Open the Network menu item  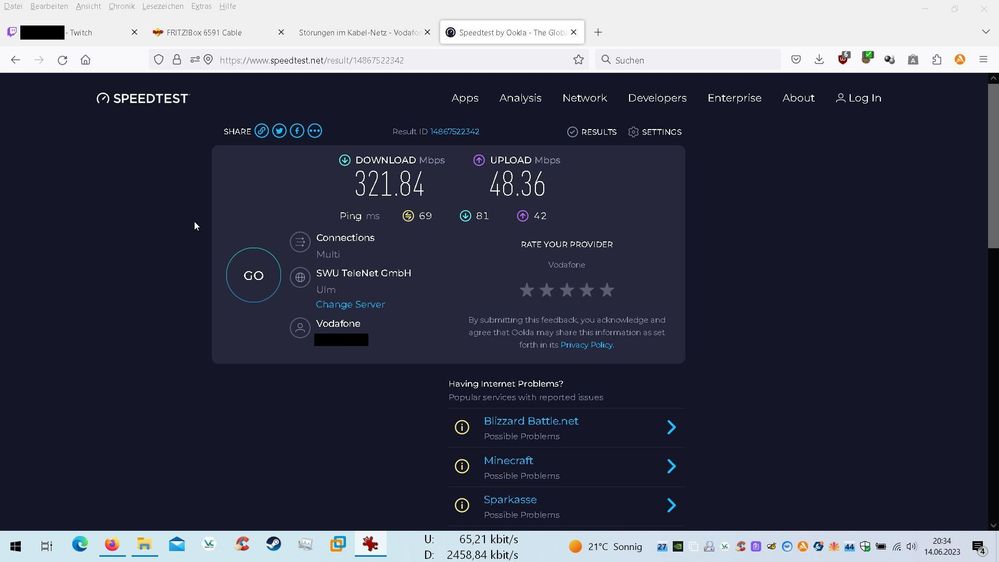[585, 97]
